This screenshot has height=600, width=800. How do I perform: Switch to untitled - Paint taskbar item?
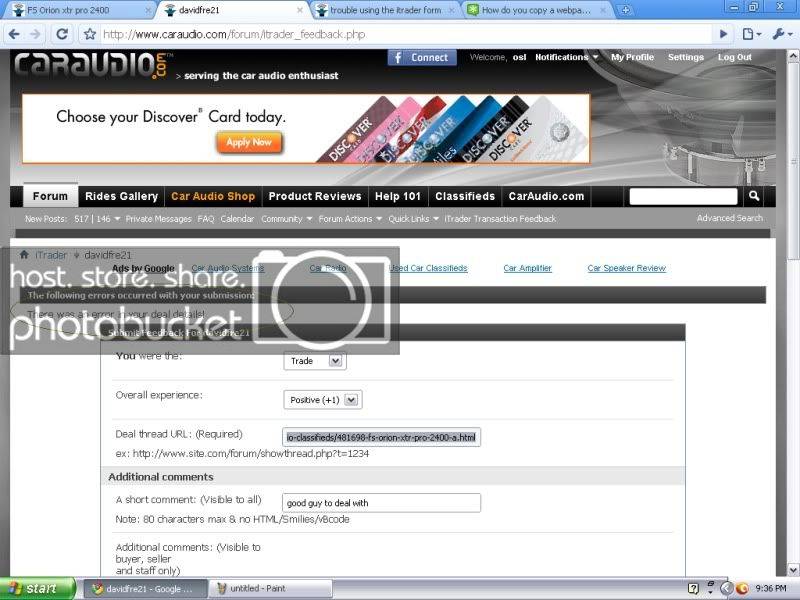271,589
